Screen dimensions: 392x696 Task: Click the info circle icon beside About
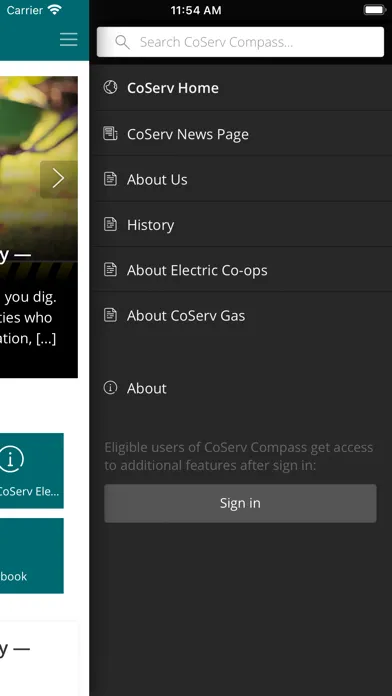(110, 388)
